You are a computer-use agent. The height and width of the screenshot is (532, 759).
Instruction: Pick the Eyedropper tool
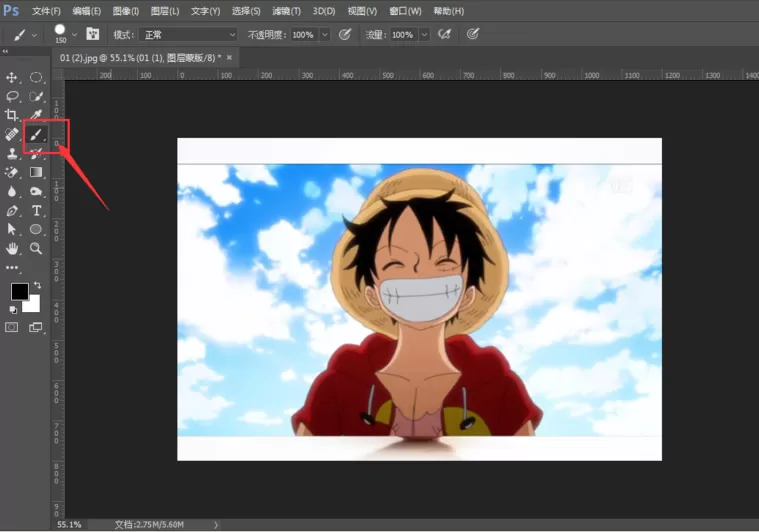point(36,115)
